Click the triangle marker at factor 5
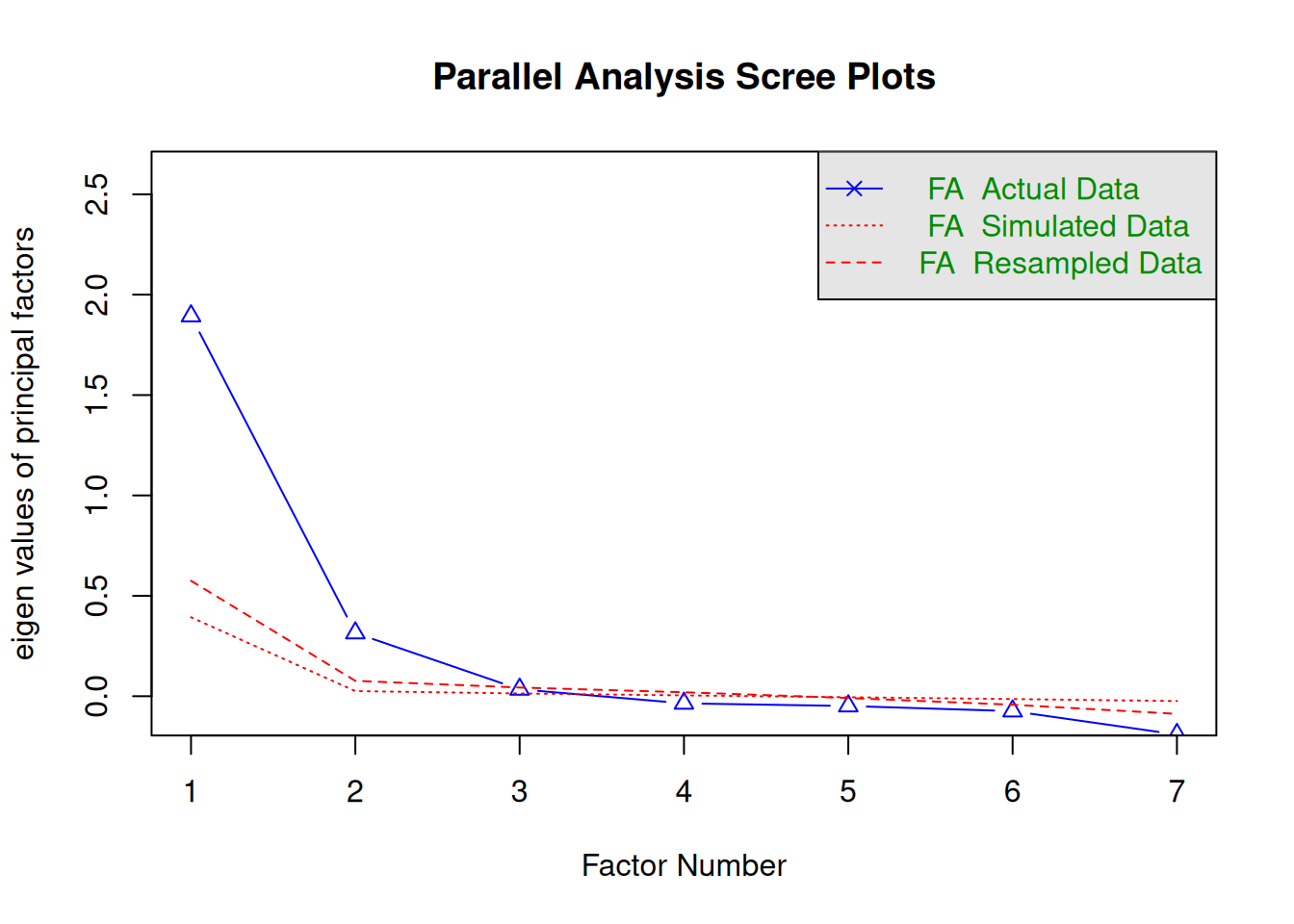 (x=848, y=705)
